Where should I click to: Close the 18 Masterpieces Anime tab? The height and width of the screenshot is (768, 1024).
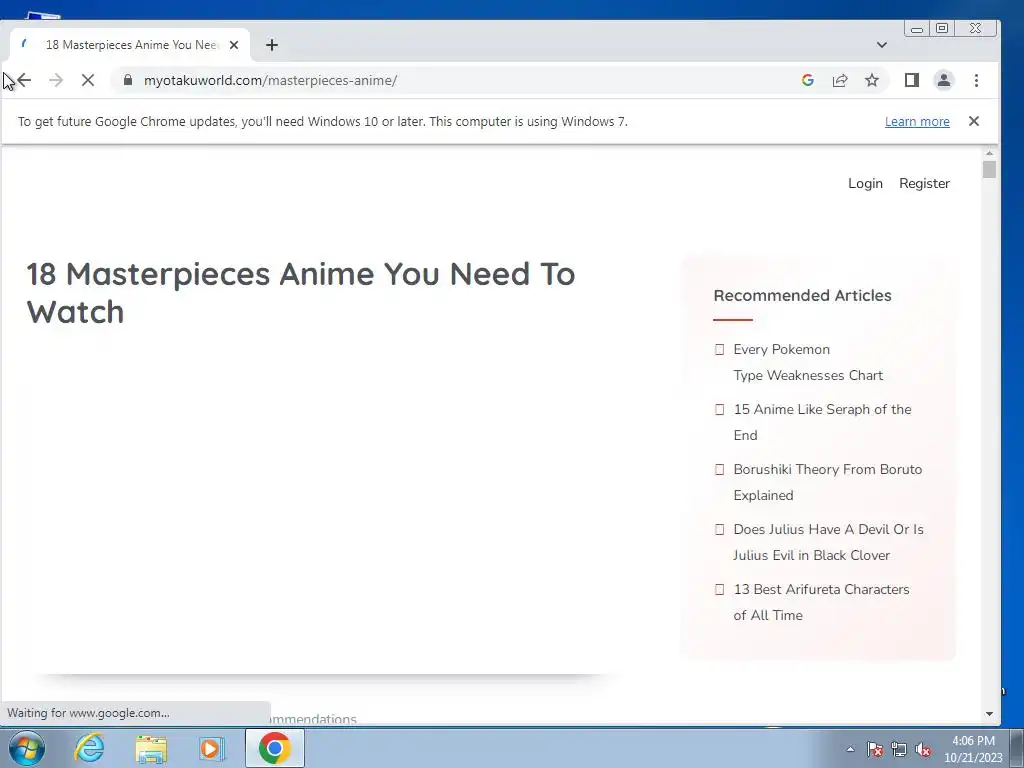point(234,45)
